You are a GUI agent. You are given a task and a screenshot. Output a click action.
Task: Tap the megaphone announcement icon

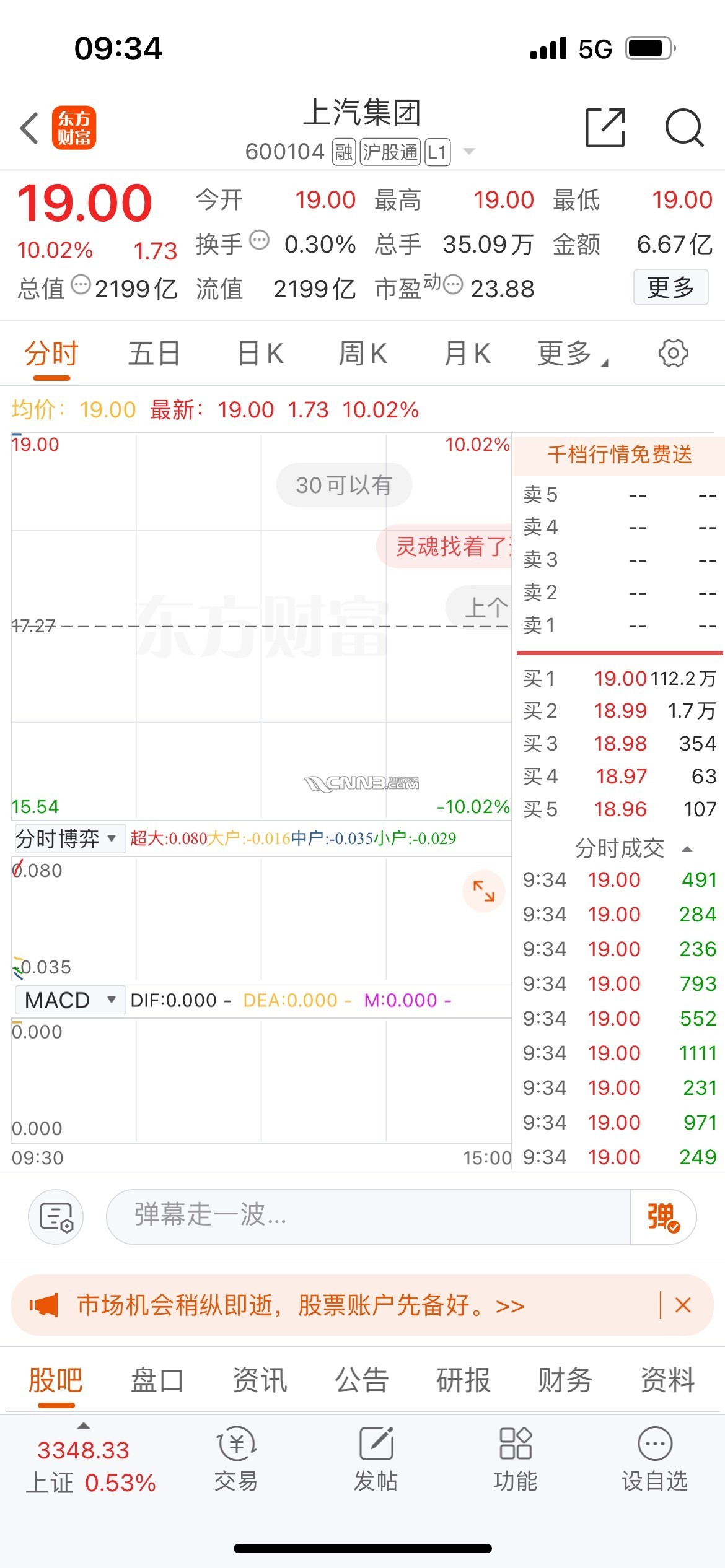click(x=44, y=1305)
